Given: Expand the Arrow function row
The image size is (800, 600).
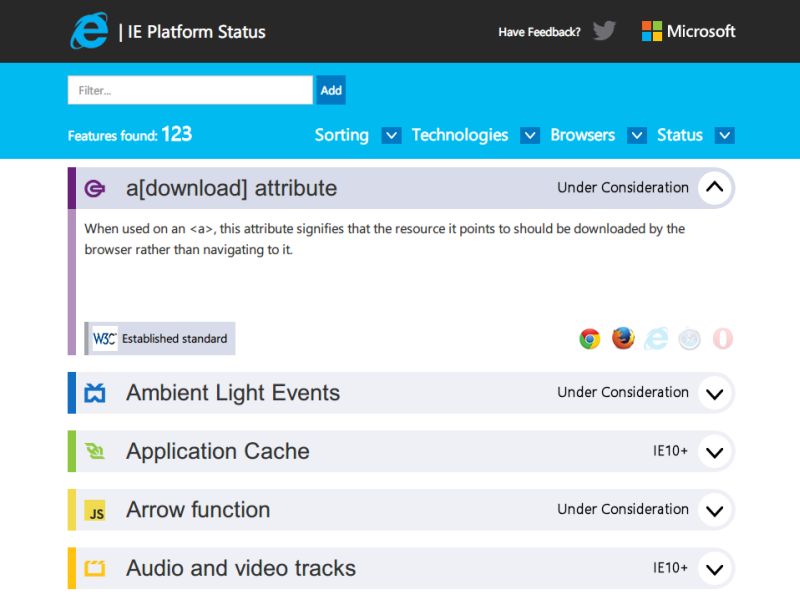Looking at the screenshot, I should point(715,510).
